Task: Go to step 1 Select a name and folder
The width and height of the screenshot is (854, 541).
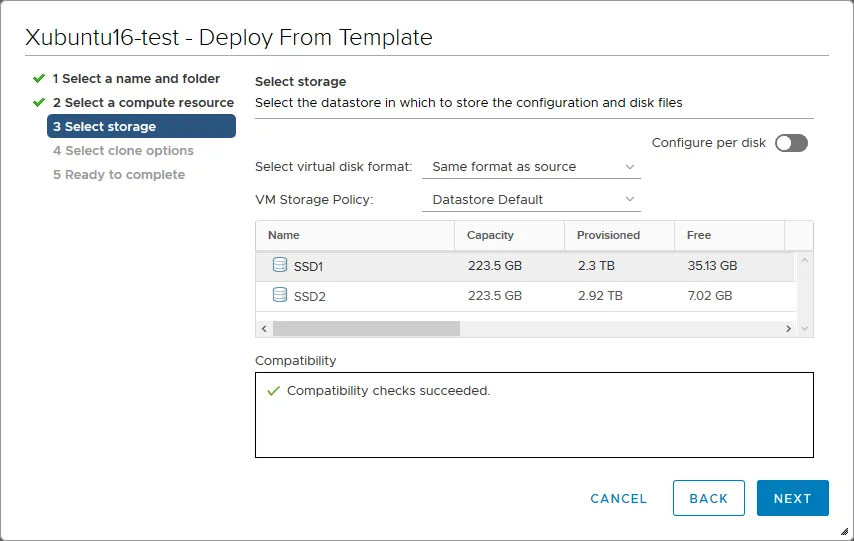Action: [136, 78]
